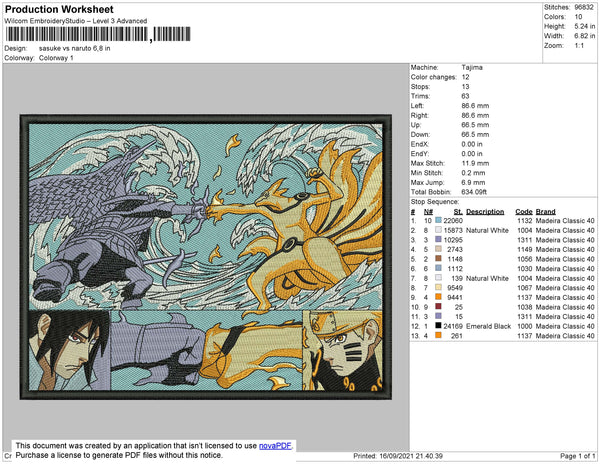Select the beige swatch in stop row 4
Screen dimensions: 600x464
click(x=438, y=249)
